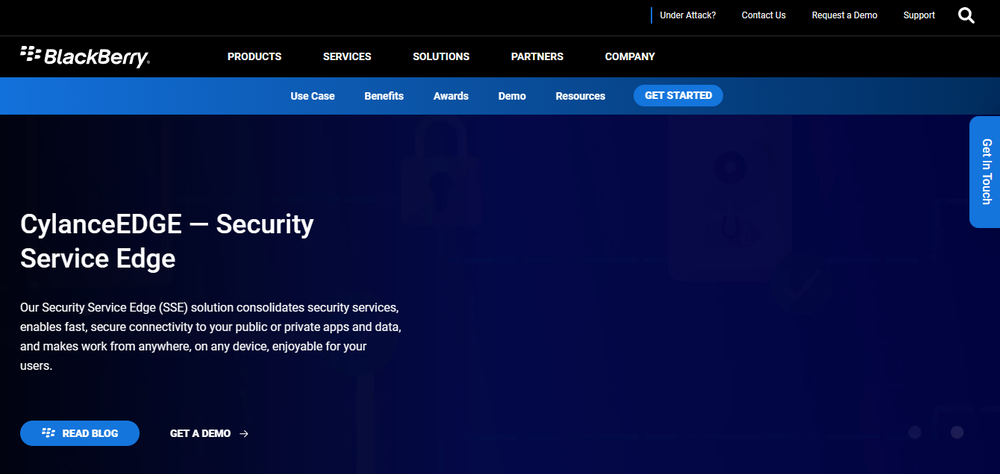Image resolution: width=1000 pixels, height=474 pixels.
Task: Open the Contact Us link
Action: click(x=763, y=15)
